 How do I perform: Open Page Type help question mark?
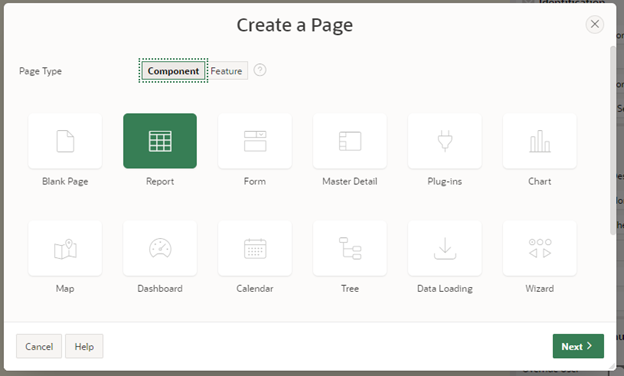[x=260, y=70]
